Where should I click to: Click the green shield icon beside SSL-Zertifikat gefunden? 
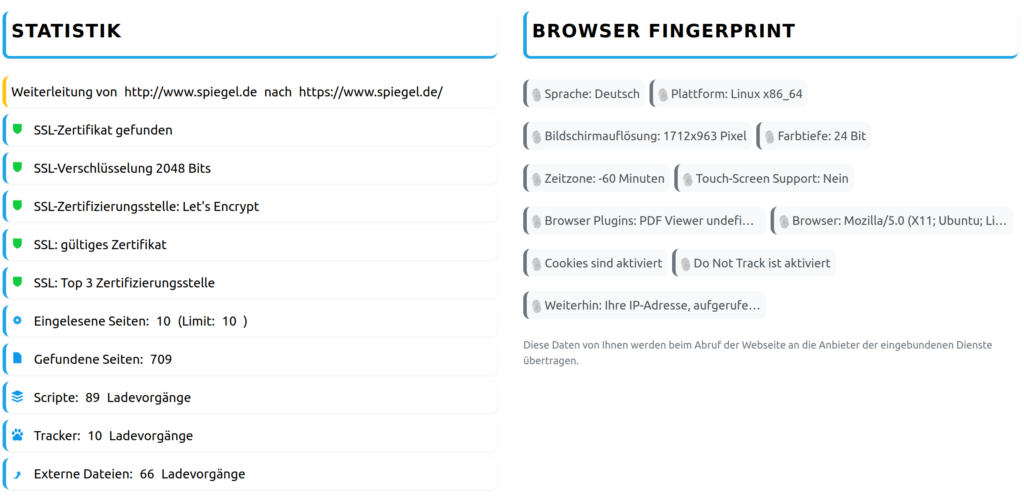[17, 130]
